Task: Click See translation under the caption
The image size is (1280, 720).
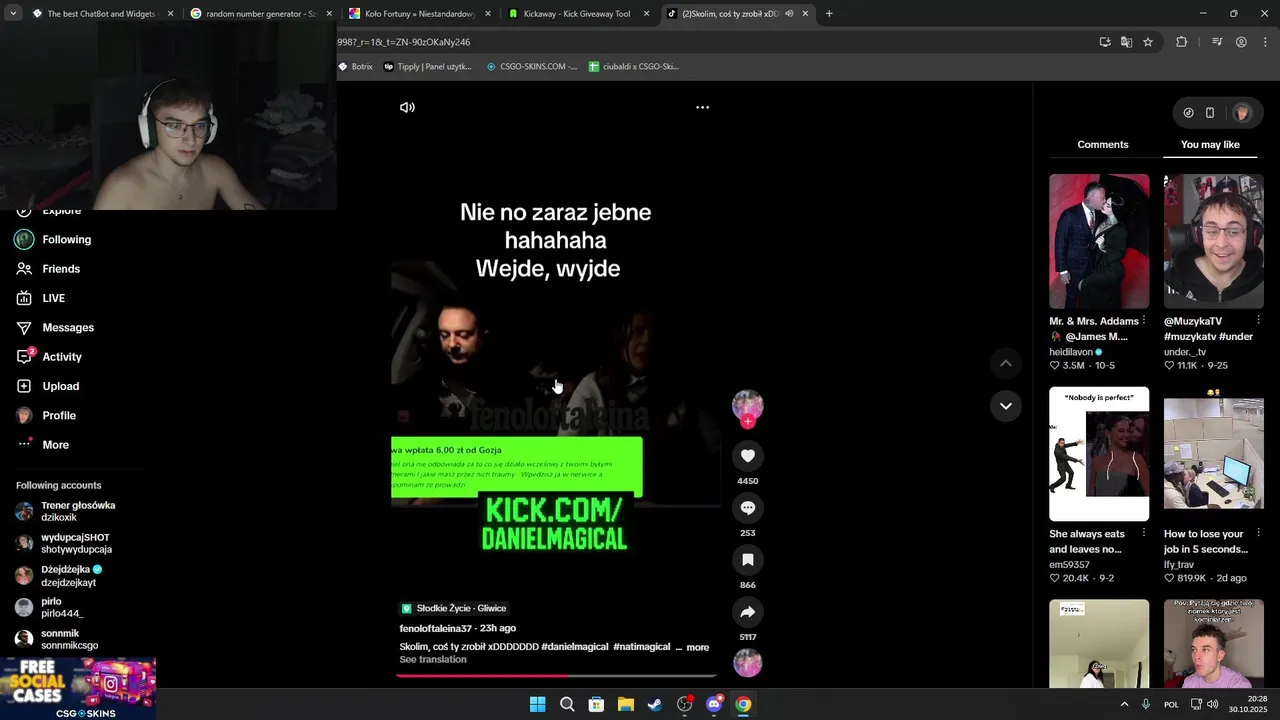Action: (433, 659)
